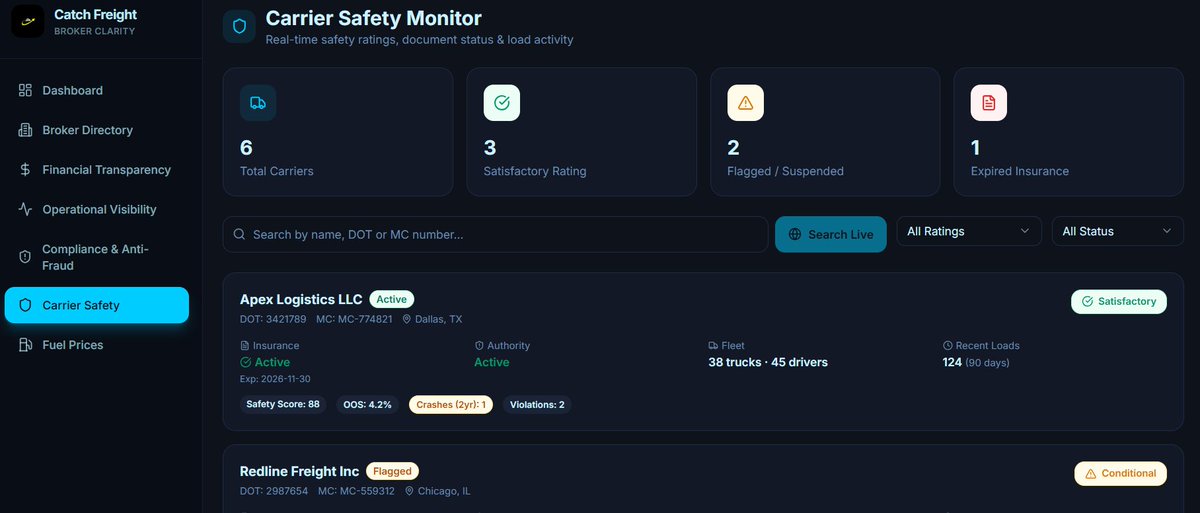The height and width of the screenshot is (513, 1200).
Task: Open the All Status dropdown
Action: click(x=1117, y=231)
